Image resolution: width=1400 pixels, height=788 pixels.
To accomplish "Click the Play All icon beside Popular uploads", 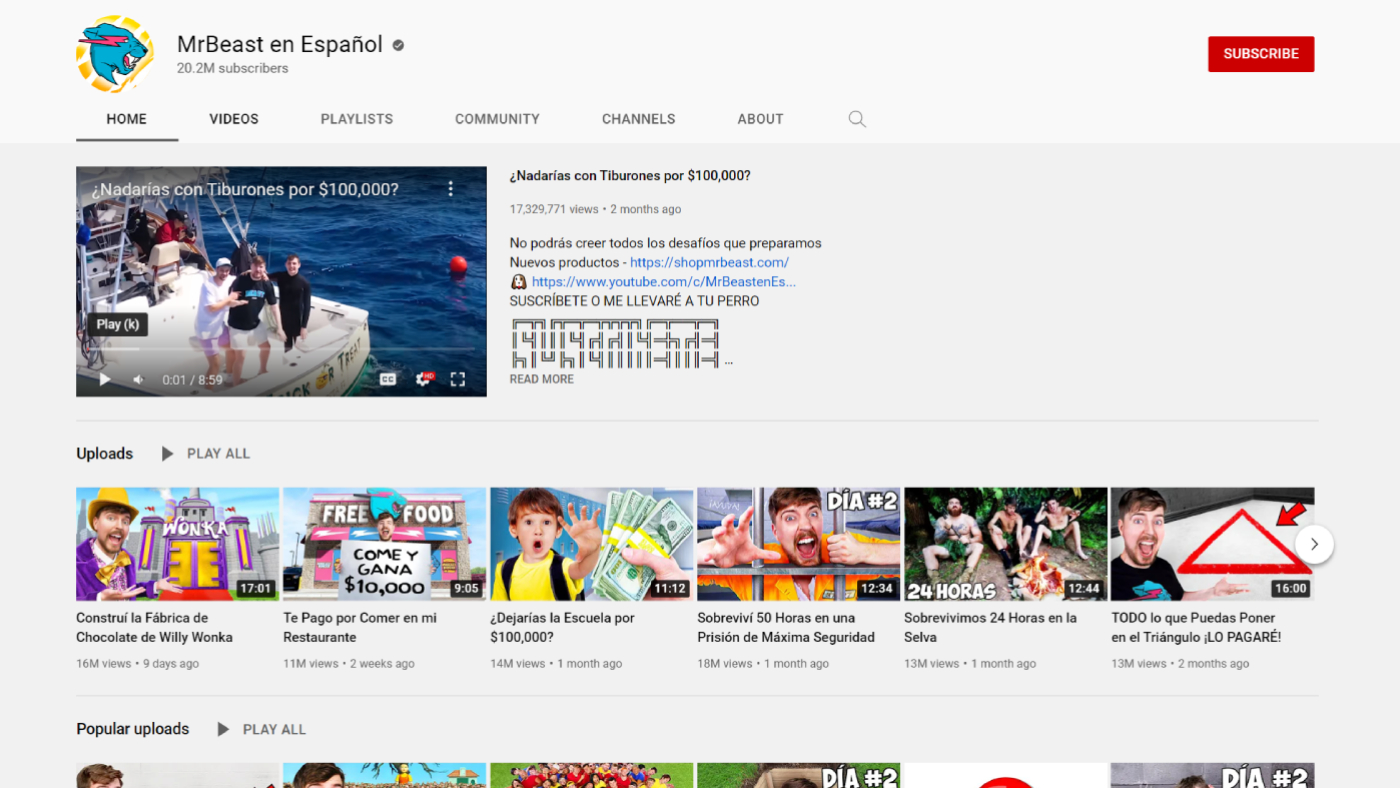I will [x=224, y=730].
